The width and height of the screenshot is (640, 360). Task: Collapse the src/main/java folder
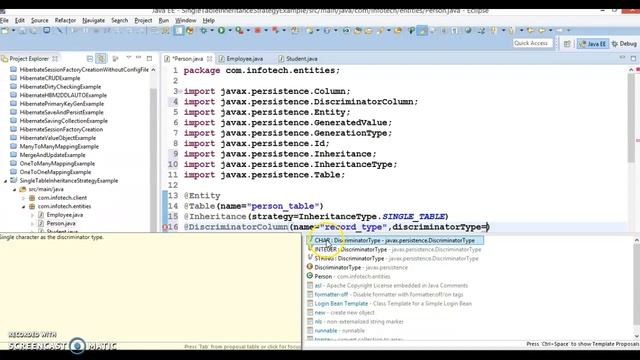(14, 189)
